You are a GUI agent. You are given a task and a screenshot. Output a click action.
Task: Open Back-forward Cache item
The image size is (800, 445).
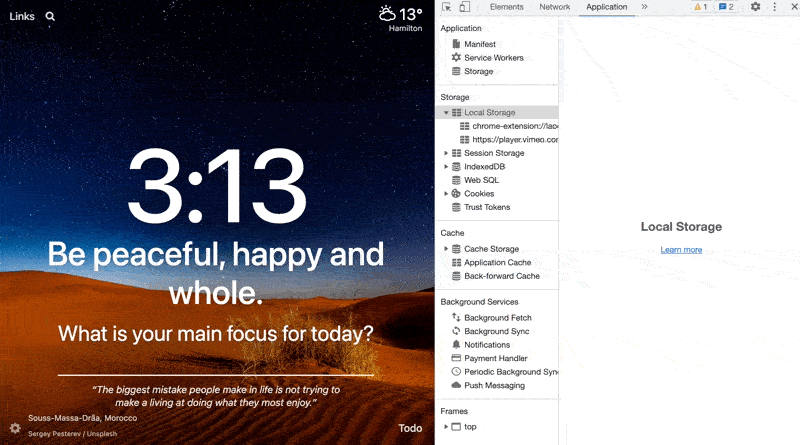tap(502, 276)
